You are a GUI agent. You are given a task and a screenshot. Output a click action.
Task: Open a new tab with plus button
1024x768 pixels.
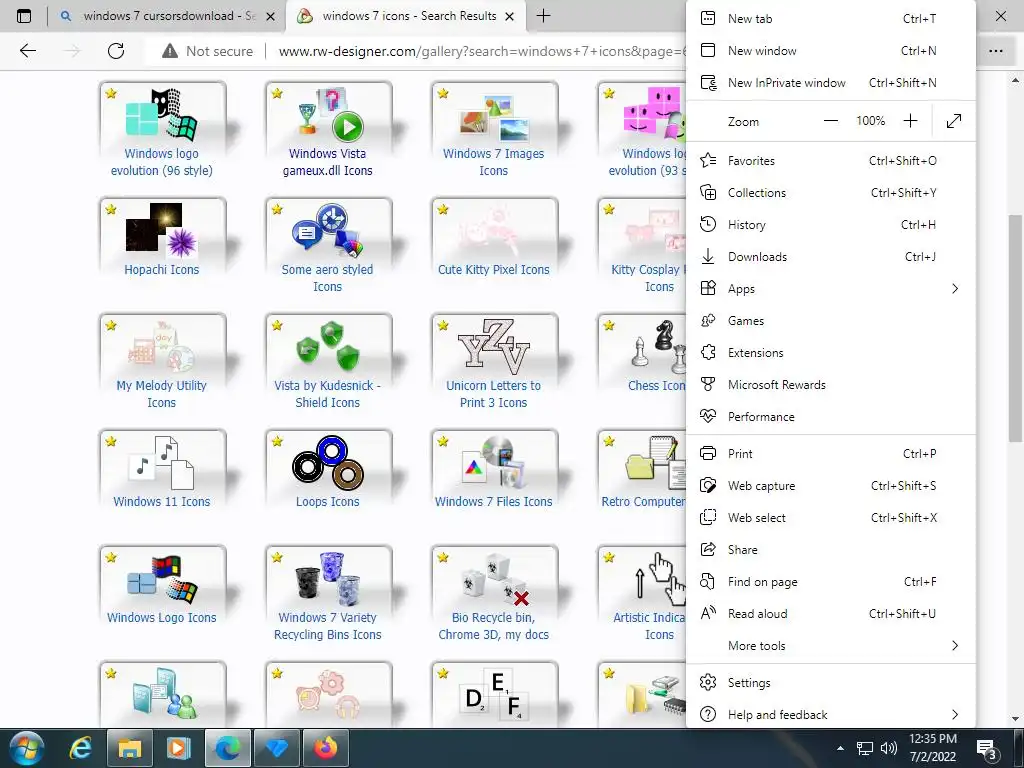pyautogui.click(x=543, y=16)
